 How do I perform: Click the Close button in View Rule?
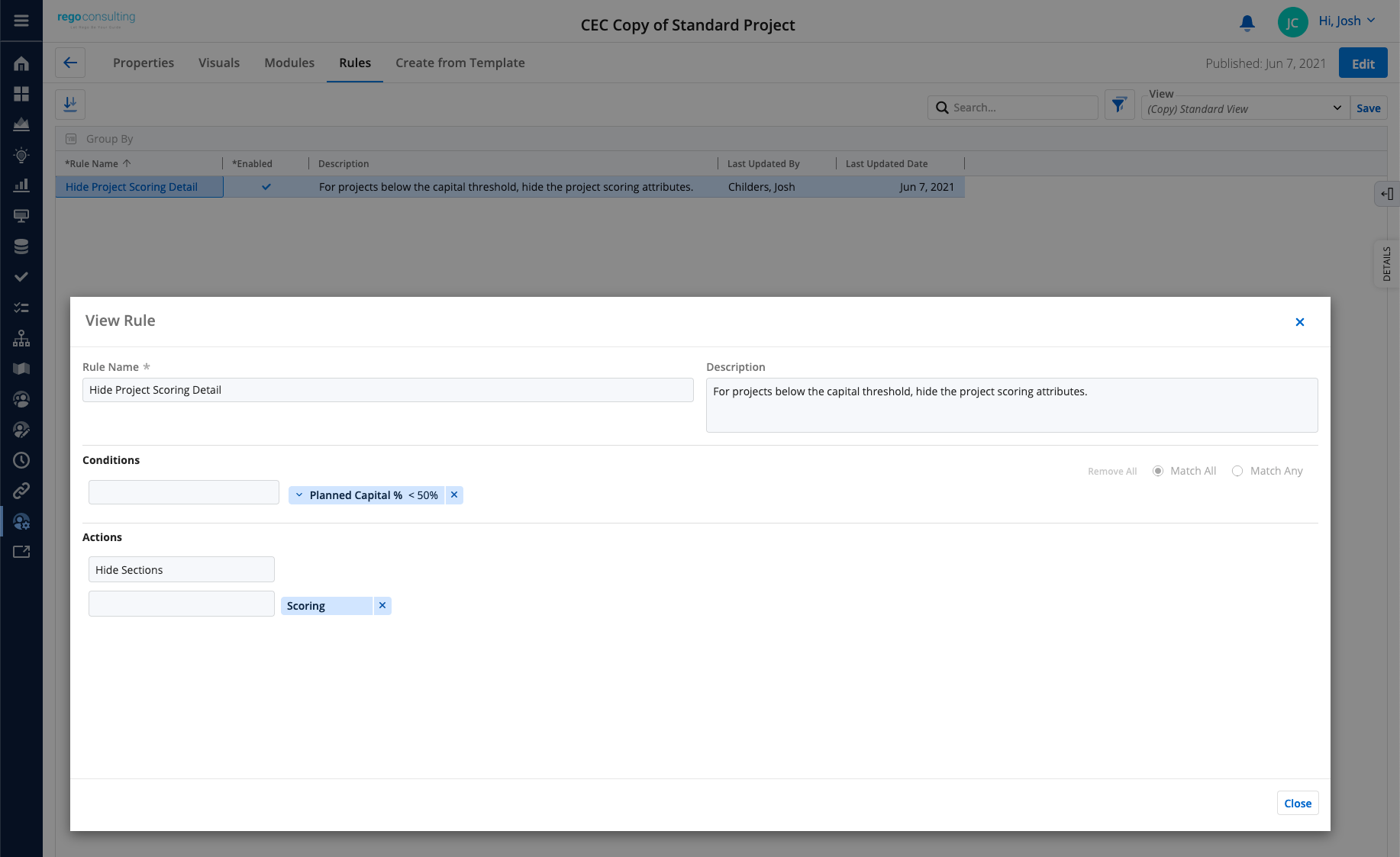coord(1297,803)
